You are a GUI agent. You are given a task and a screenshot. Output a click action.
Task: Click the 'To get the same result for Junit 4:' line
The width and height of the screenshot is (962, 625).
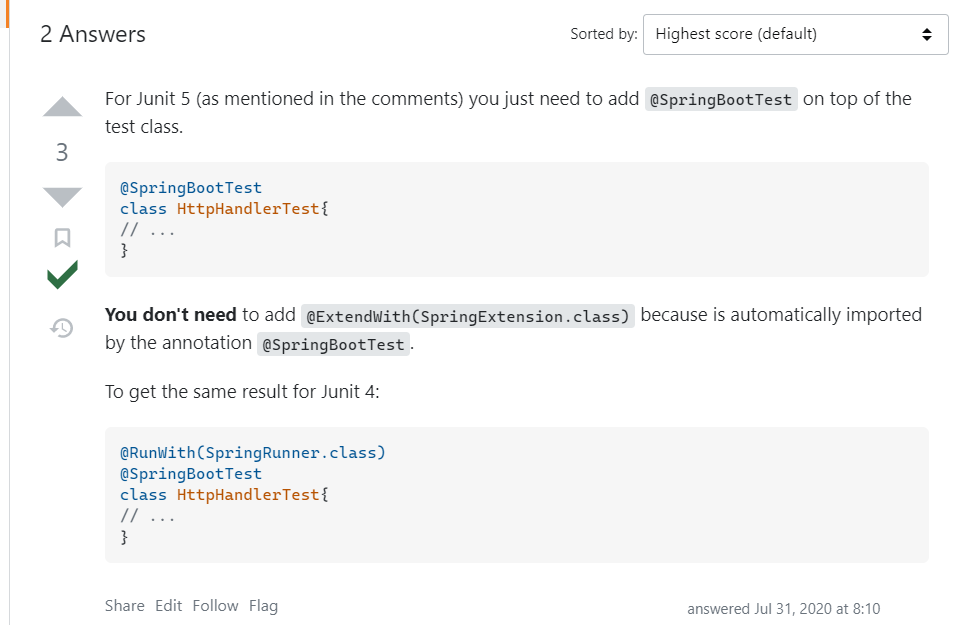(x=242, y=391)
